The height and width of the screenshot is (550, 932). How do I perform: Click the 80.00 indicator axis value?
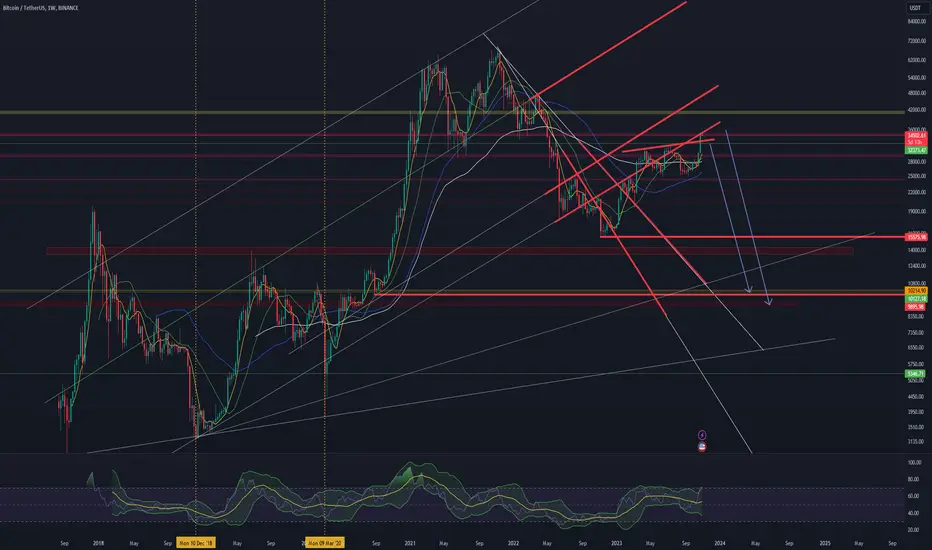click(x=914, y=479)
